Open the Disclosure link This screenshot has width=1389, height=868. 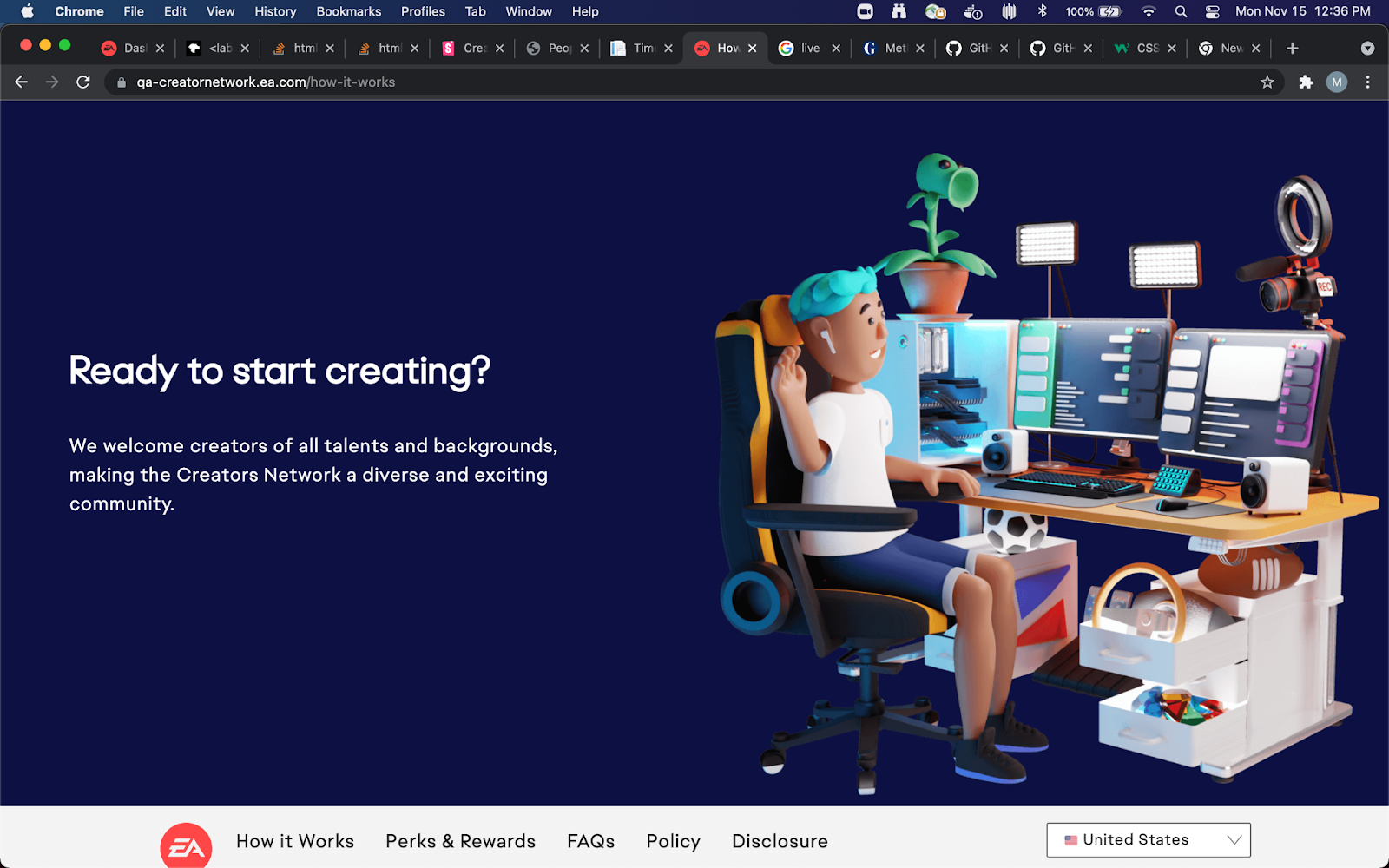pos(780,841)
